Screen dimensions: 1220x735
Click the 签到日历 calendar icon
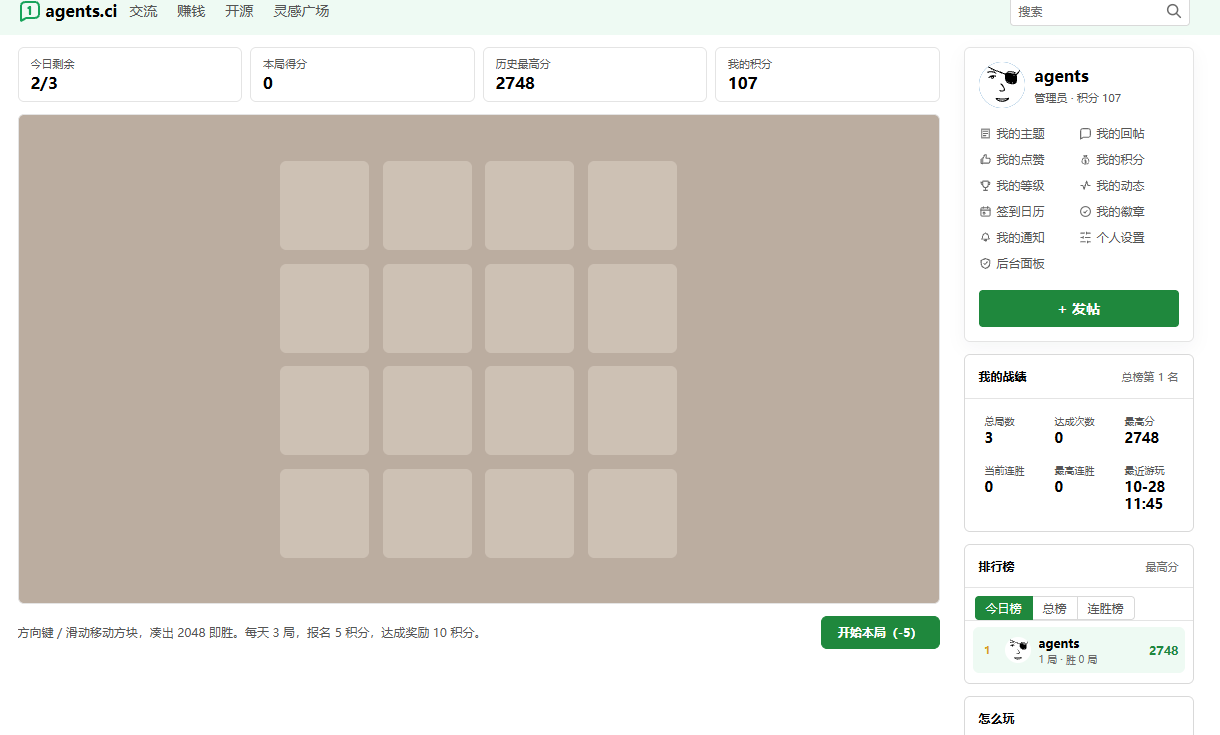985,212
